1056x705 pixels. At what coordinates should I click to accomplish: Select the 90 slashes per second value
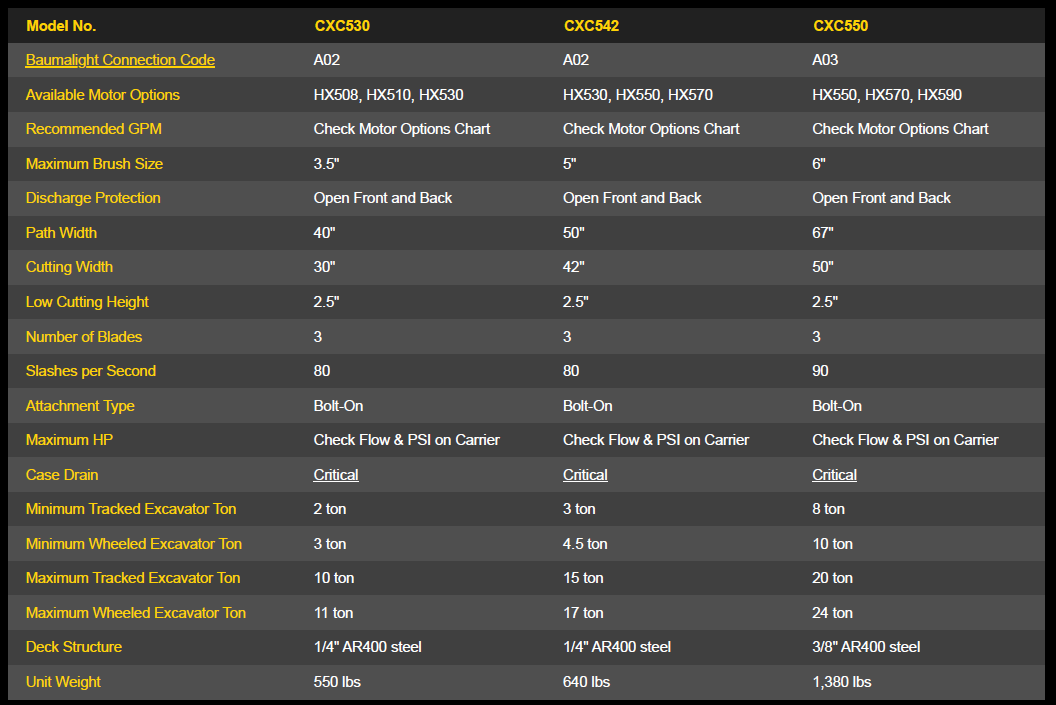click(821, 371)
